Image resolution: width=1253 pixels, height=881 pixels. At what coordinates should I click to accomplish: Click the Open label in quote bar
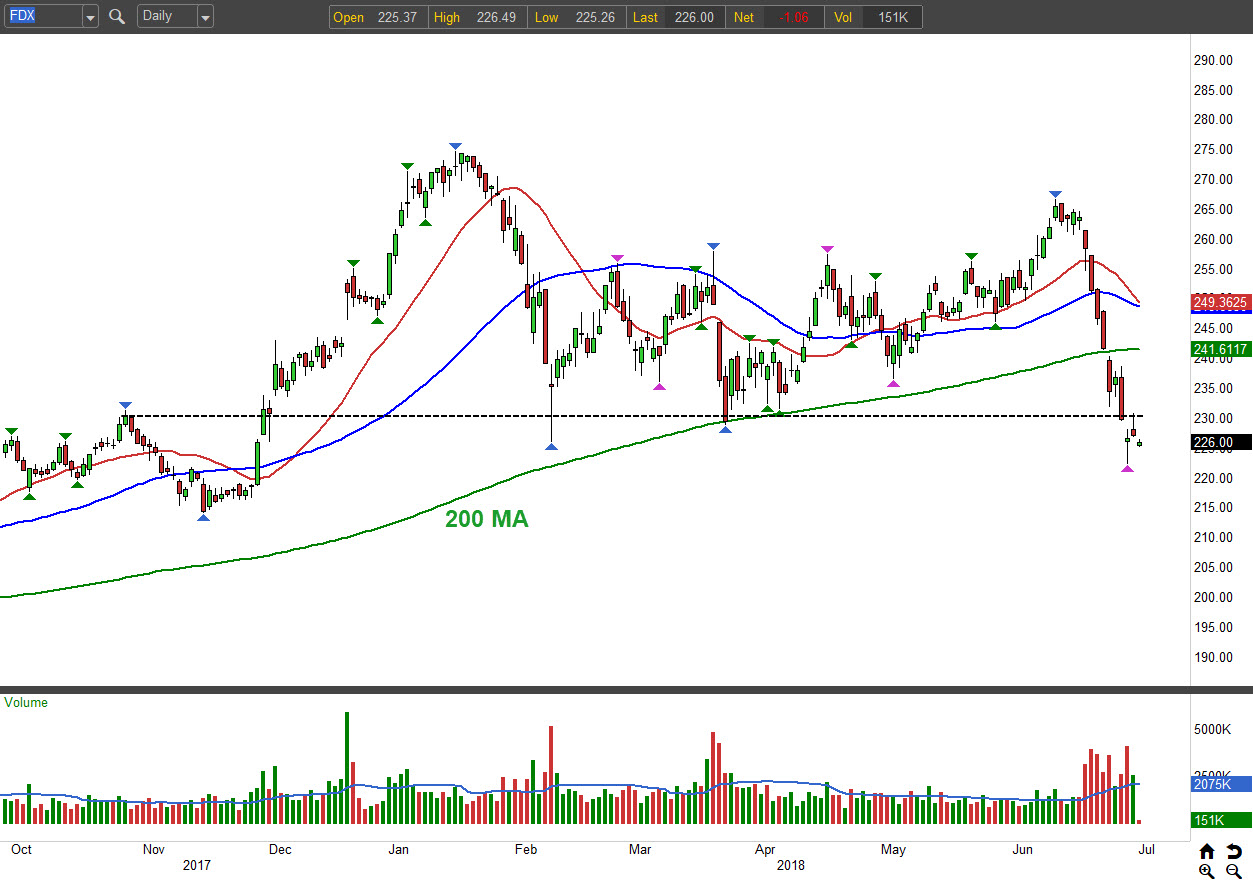point(349,17)
